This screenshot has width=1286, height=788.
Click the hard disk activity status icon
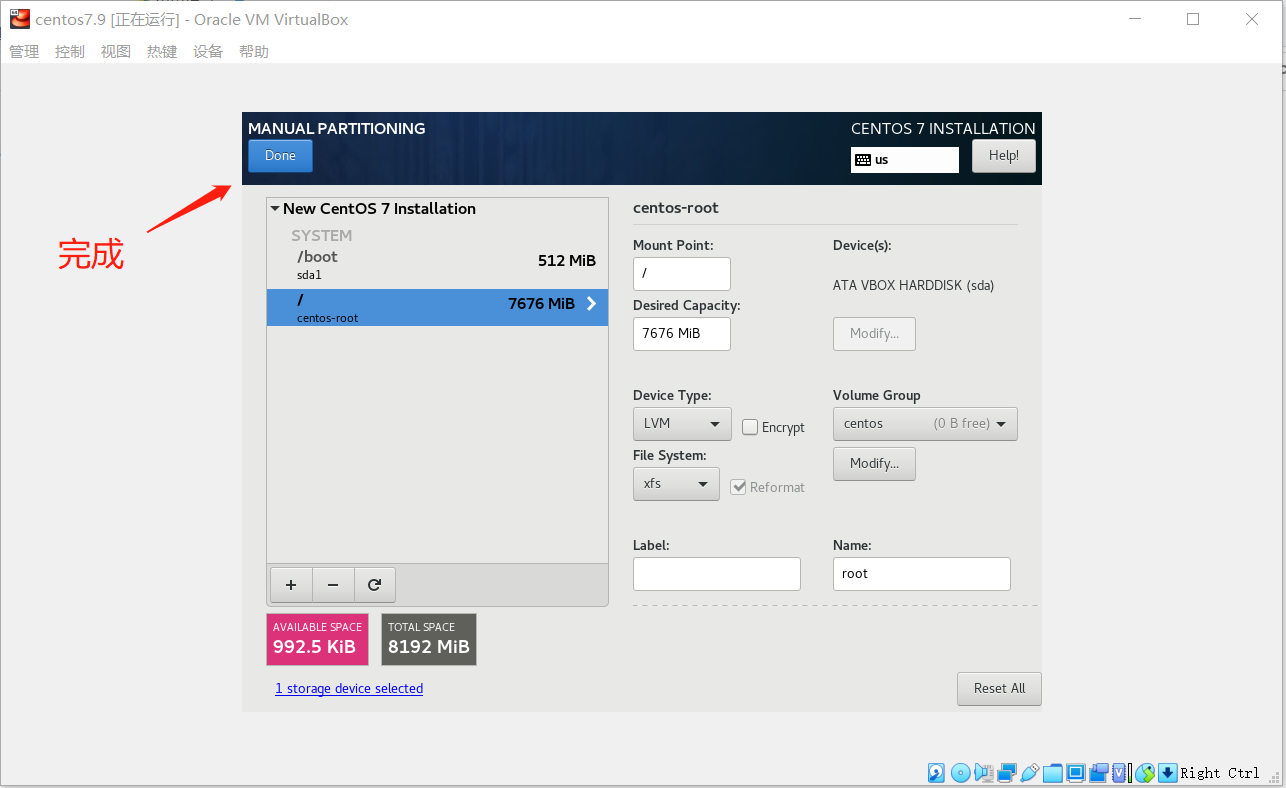tap(936, 772)
